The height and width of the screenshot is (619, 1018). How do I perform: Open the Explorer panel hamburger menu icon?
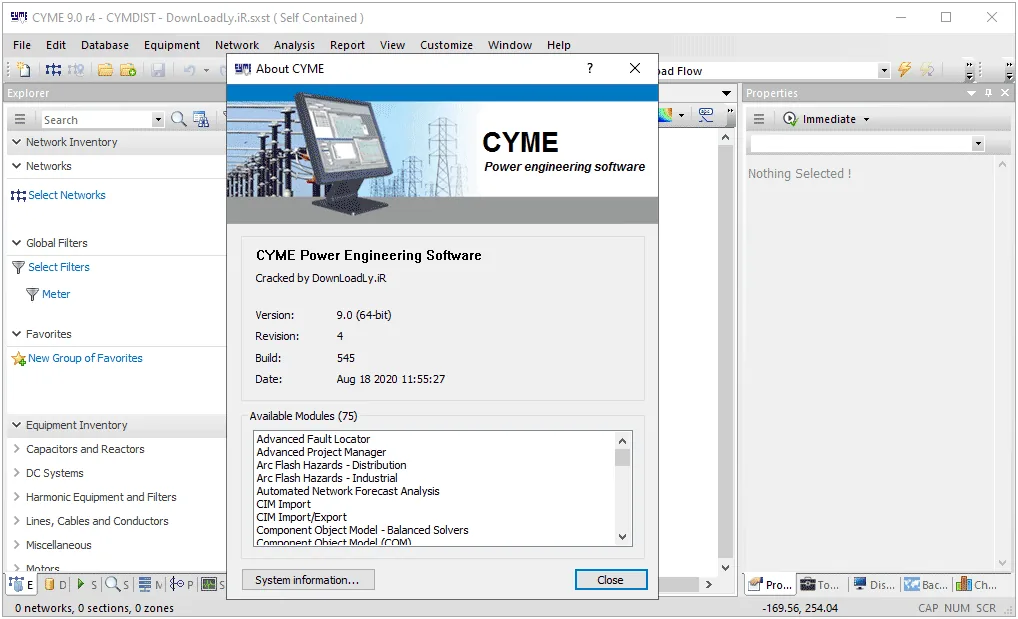20,120
